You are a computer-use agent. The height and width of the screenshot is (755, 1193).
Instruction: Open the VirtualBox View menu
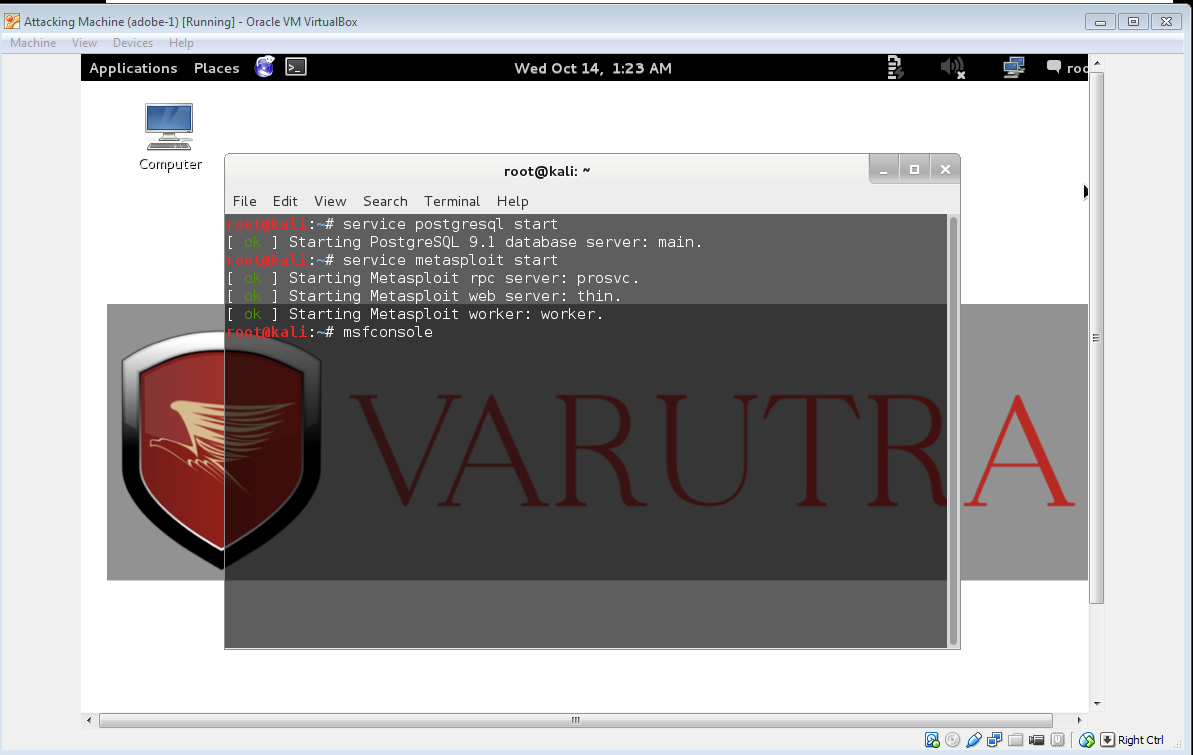click(84, 43)
